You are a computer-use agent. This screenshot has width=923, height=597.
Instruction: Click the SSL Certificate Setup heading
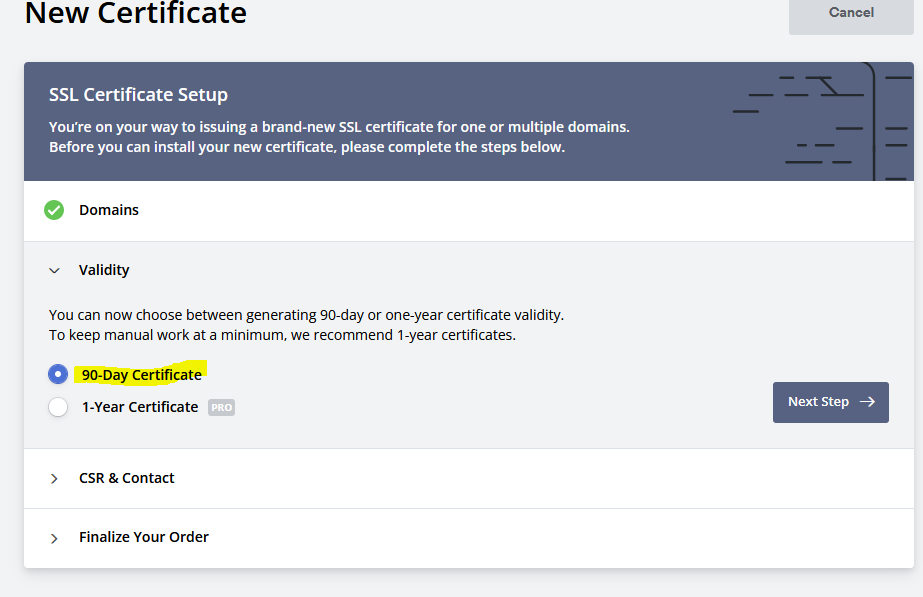point(138,95)
